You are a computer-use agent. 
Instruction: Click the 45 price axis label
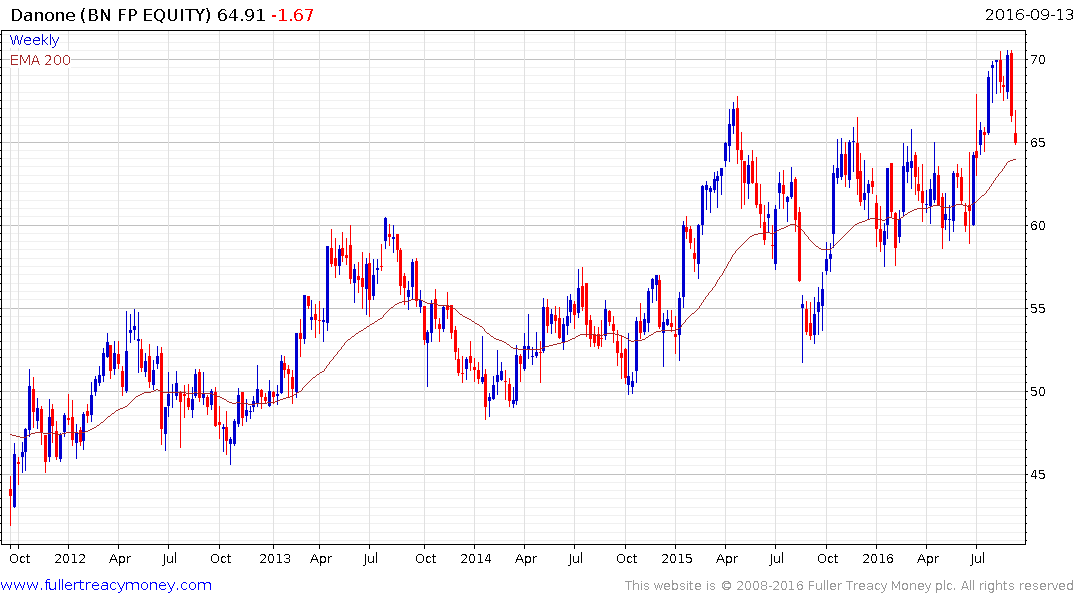click(x=1037, y=475)
